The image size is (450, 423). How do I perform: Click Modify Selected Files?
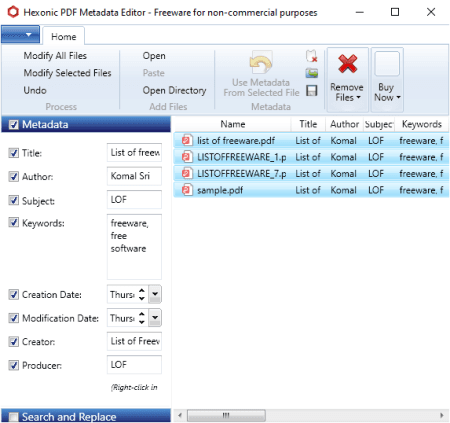click(67, 73)
